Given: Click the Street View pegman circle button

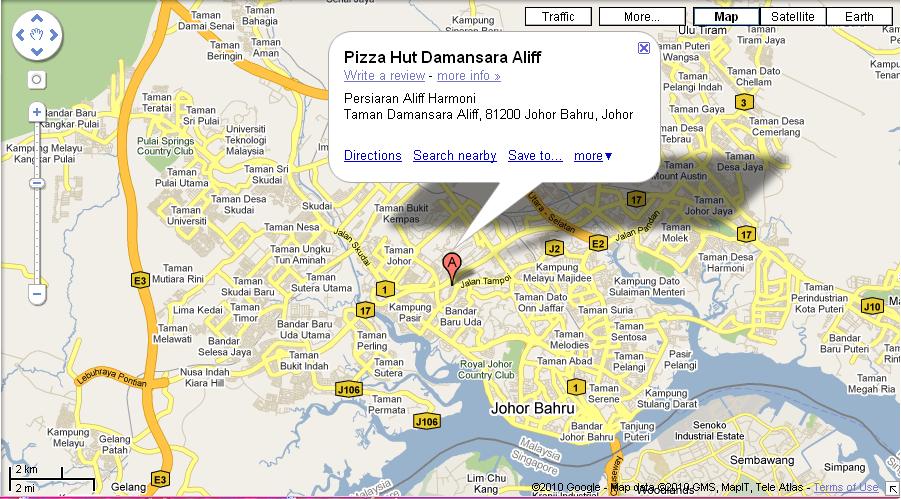Looking at the screenshot, I should pyautogui.click(x=37, y=80).
